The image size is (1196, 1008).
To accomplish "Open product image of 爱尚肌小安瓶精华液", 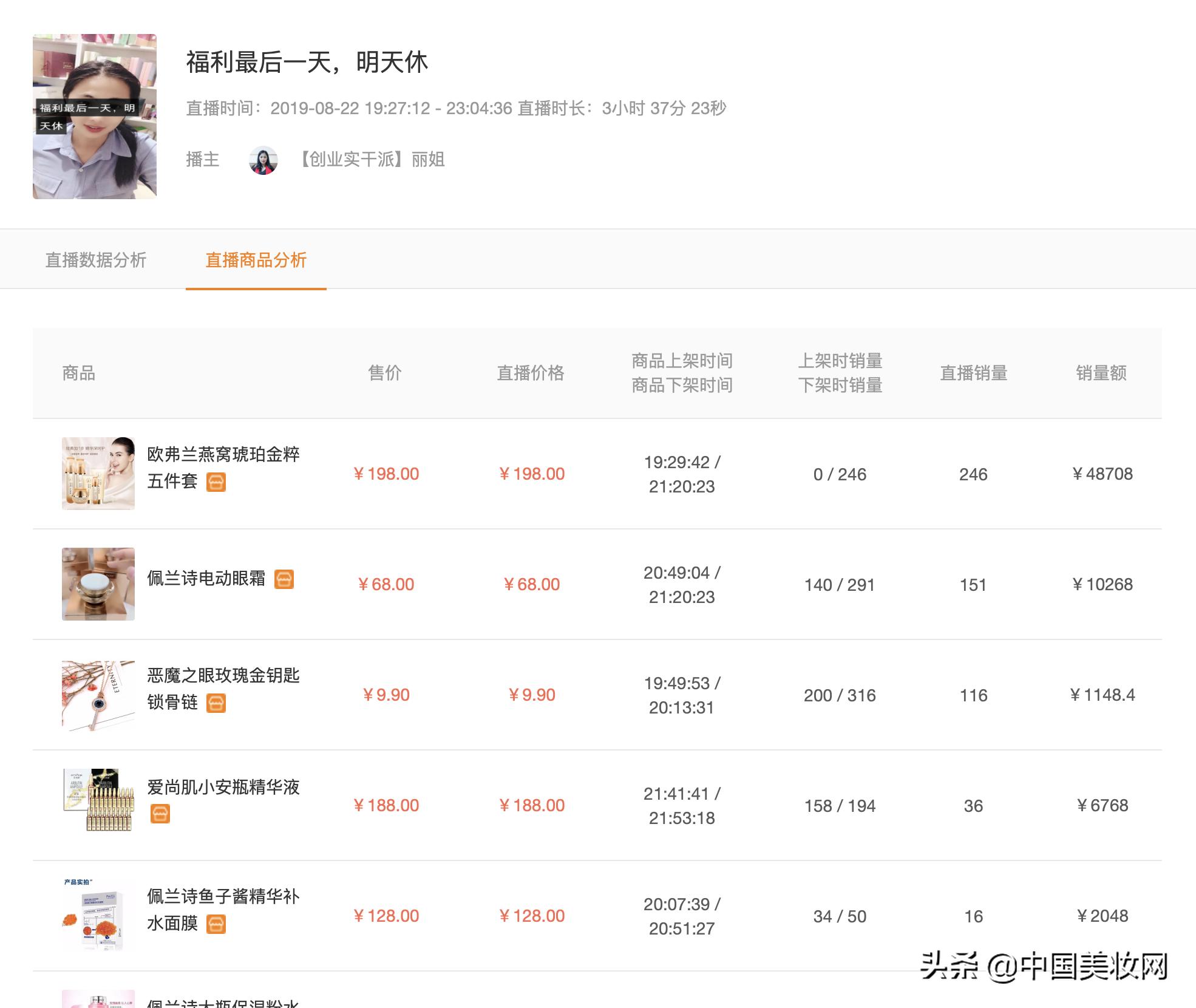I will [98, 805].
